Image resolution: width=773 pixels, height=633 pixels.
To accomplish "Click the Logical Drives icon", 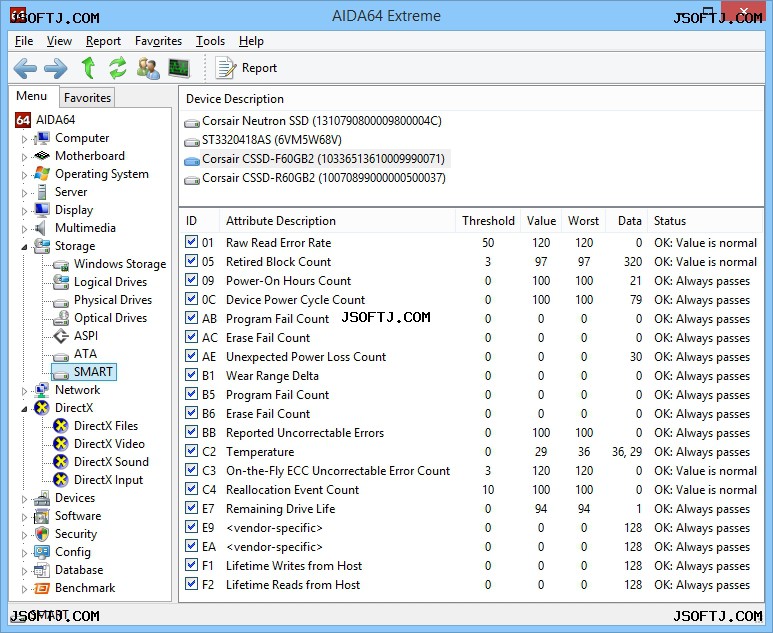I will pyautogui.click(x=61, y=282).
